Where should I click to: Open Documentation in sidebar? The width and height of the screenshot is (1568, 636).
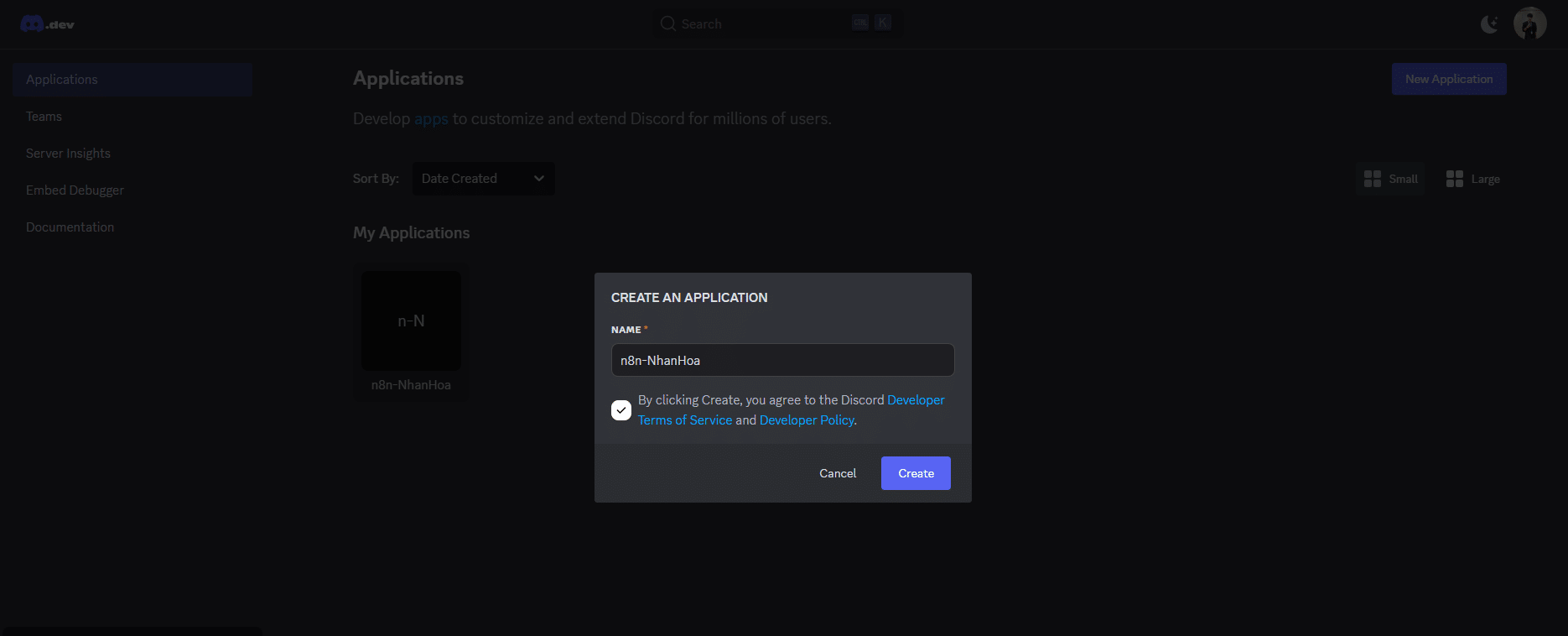point(132,227)
